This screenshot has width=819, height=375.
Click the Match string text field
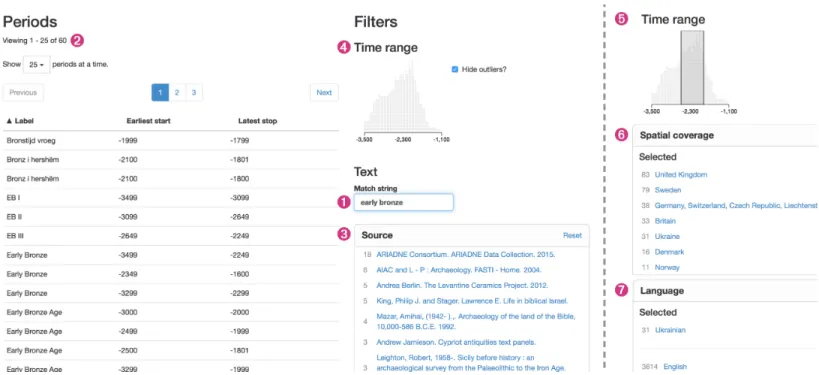click(404, 203)
